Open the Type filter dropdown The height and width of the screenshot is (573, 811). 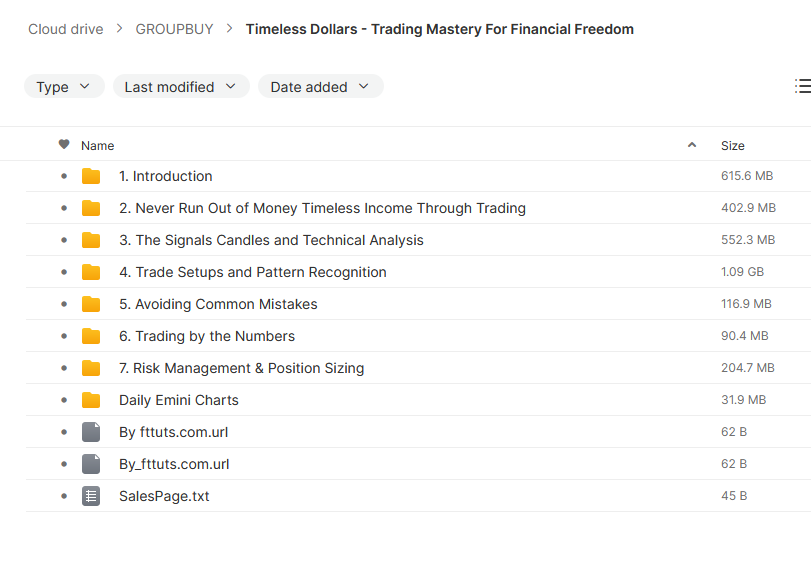[64, 86]
